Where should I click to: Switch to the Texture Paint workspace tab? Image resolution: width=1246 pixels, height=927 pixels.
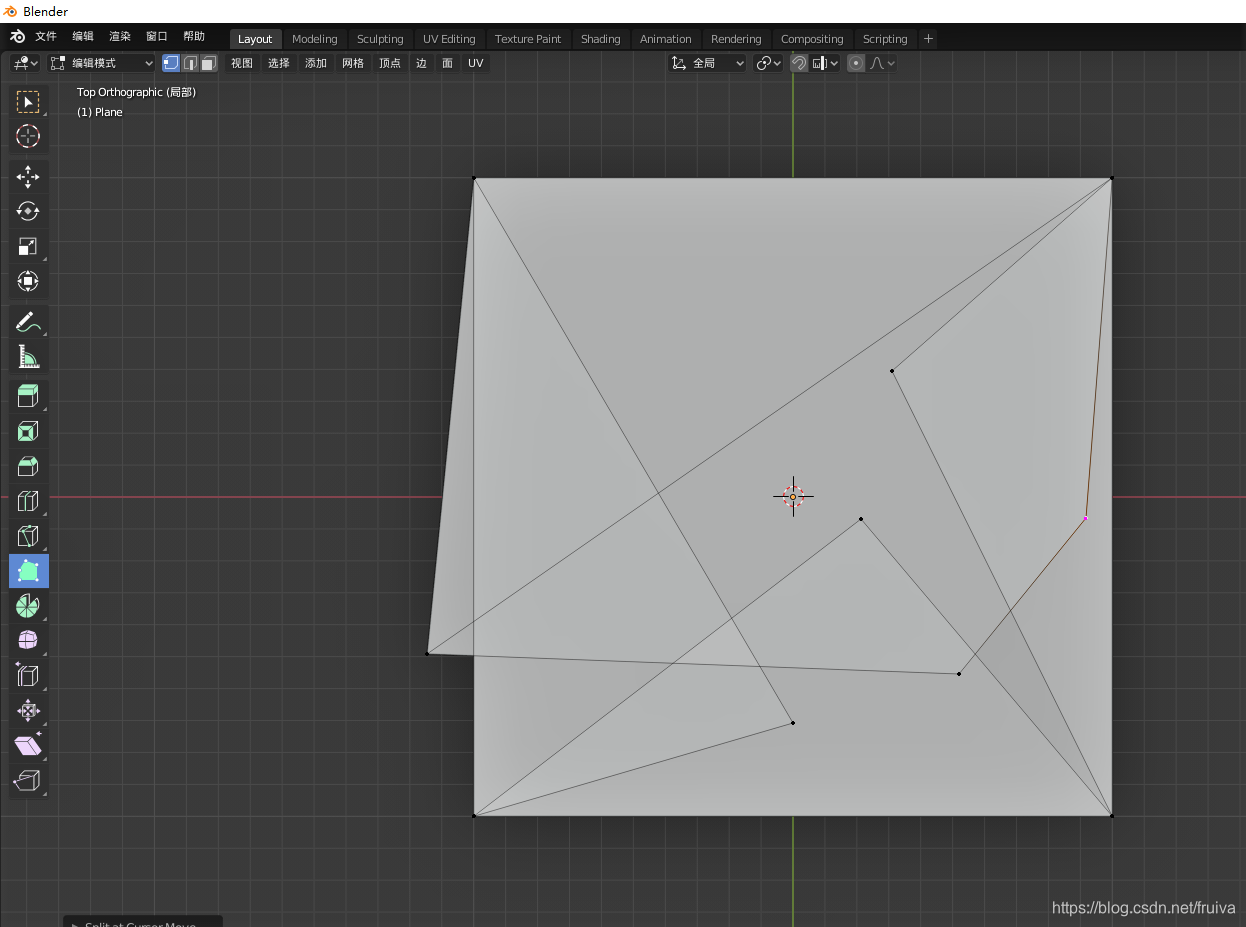tap(528, 39)
